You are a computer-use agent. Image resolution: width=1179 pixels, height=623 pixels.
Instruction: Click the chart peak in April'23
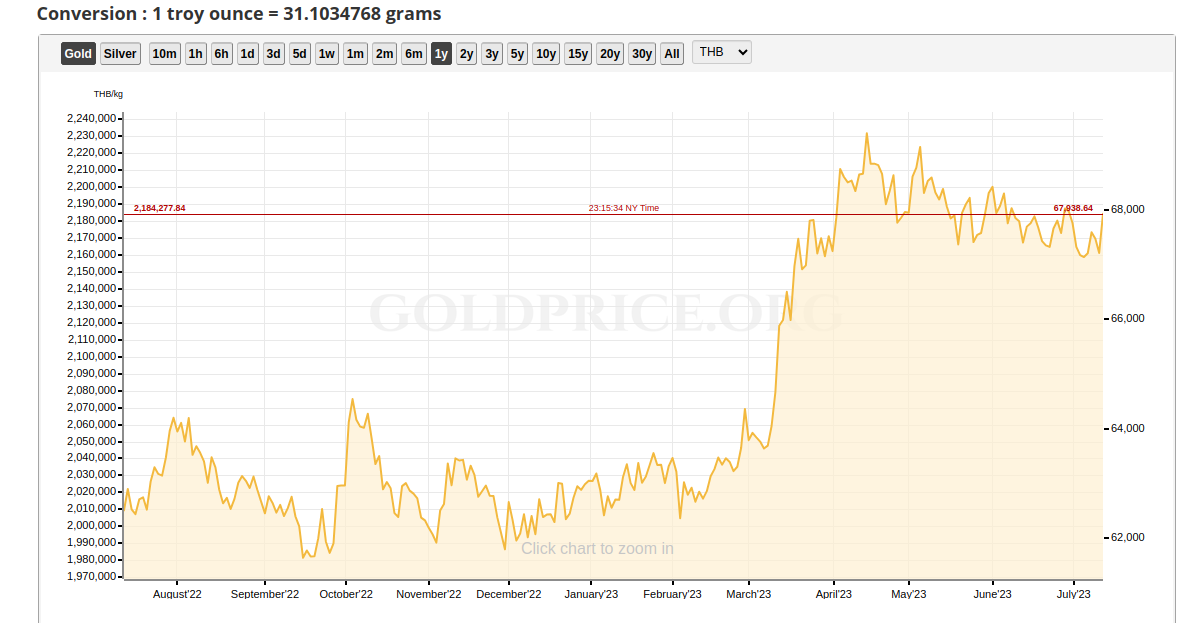[867, 133]
